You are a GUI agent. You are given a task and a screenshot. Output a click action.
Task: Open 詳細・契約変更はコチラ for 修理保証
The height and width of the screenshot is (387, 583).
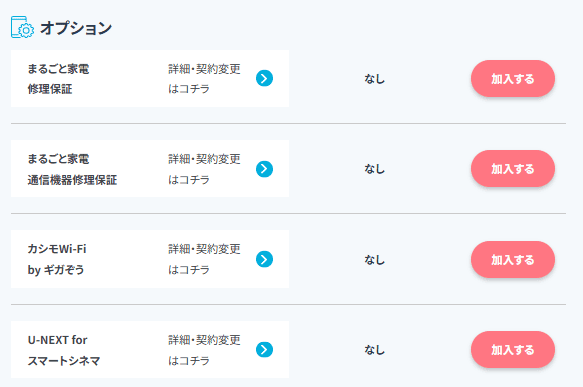coord(204,78)
